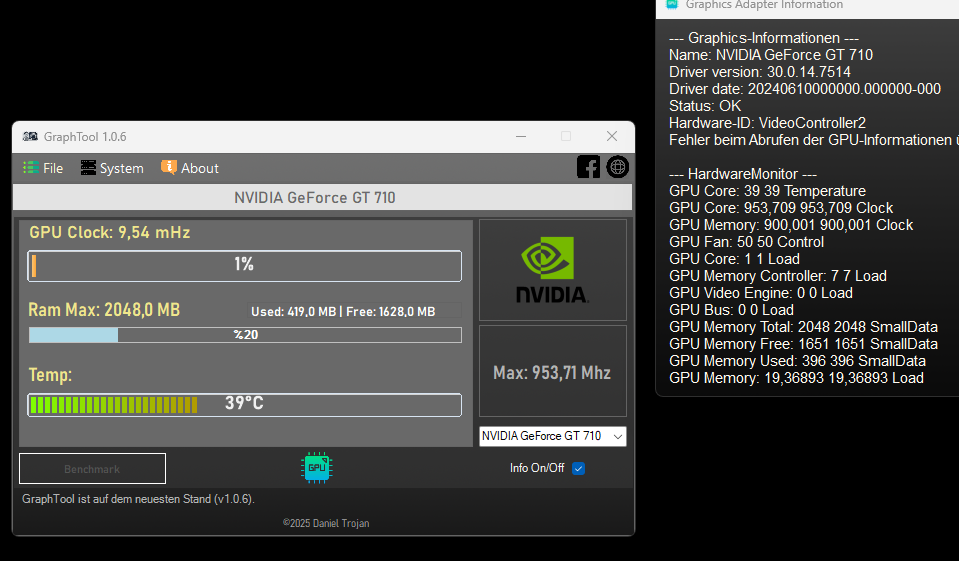The height and width of the screenshot is (561, 959).
Task: Click the globe website icon
Action: click(618, 167)
